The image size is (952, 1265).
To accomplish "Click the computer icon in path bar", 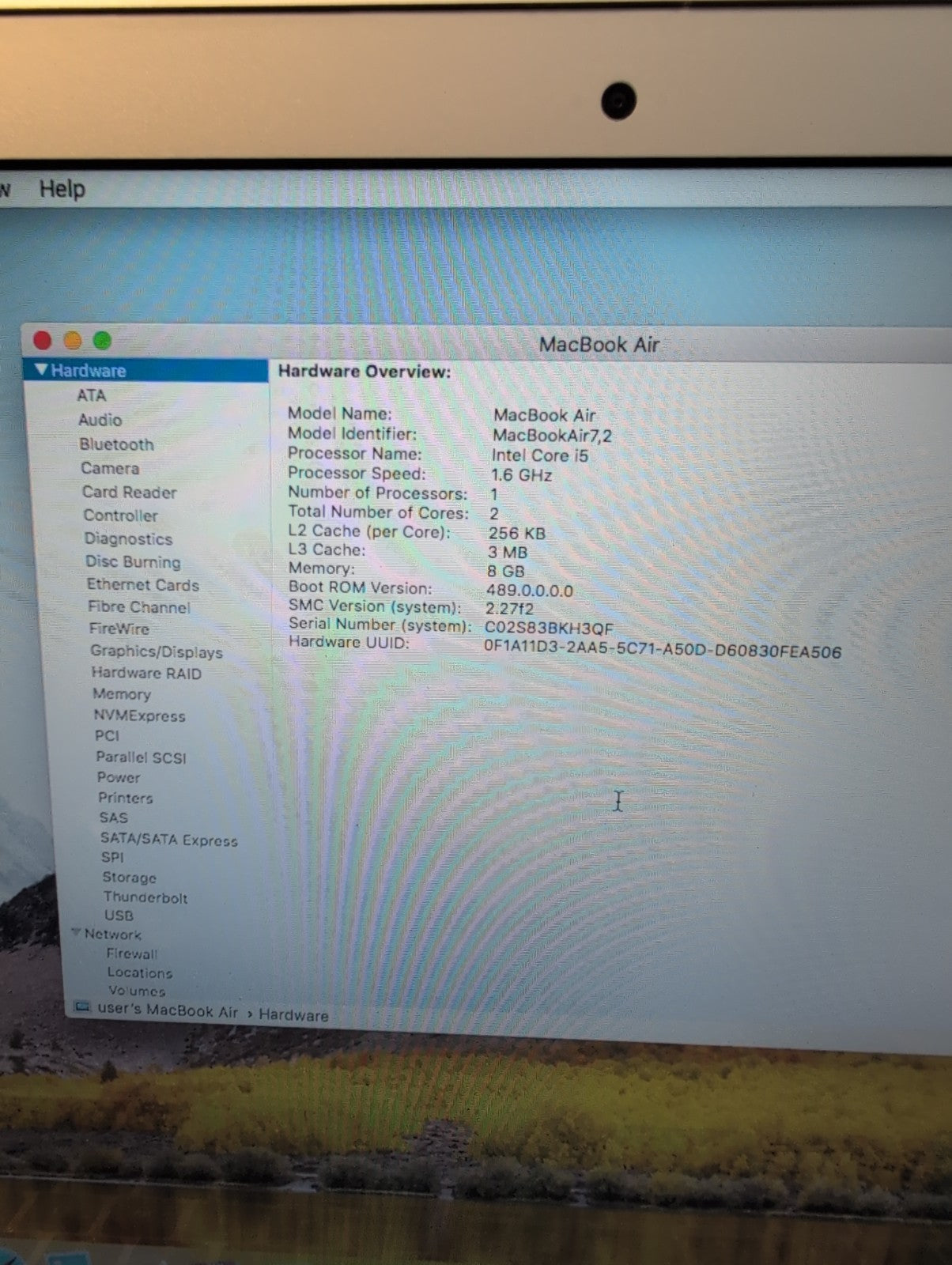I will click(81, 1007).
